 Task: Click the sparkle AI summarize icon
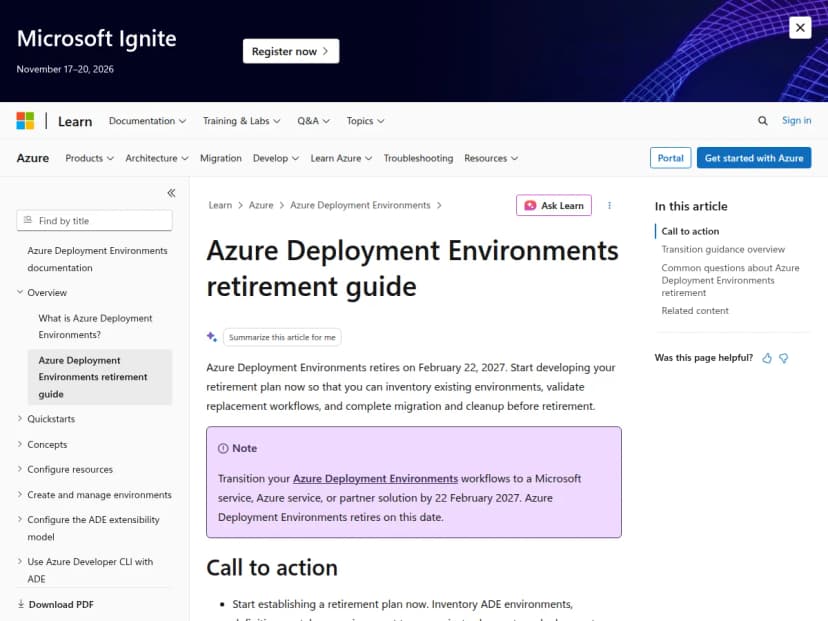pos(212,337)
